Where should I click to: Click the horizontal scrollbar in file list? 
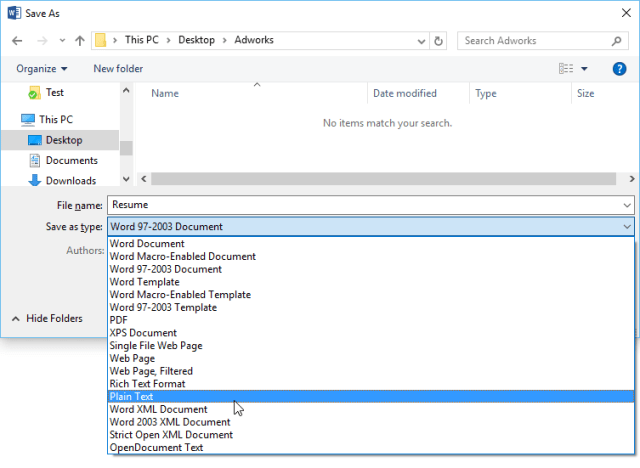click(x=380, y=178)
